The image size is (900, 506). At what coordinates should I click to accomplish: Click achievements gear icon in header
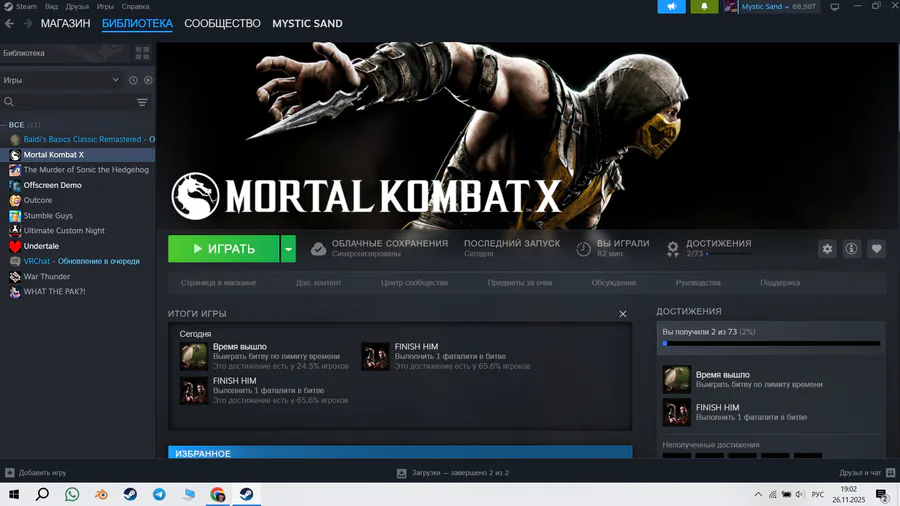coord(673,249)
